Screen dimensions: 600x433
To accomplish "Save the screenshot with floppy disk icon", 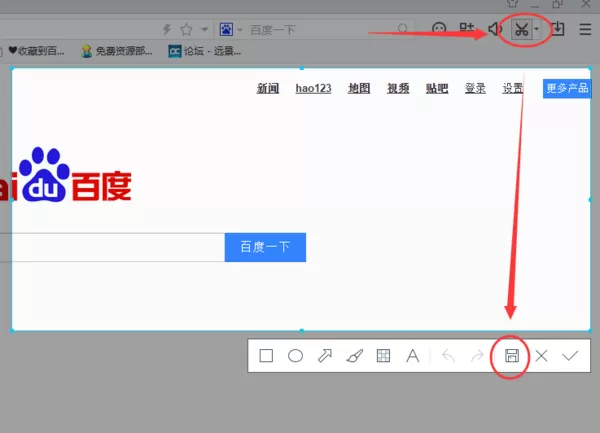I will 512,356.
